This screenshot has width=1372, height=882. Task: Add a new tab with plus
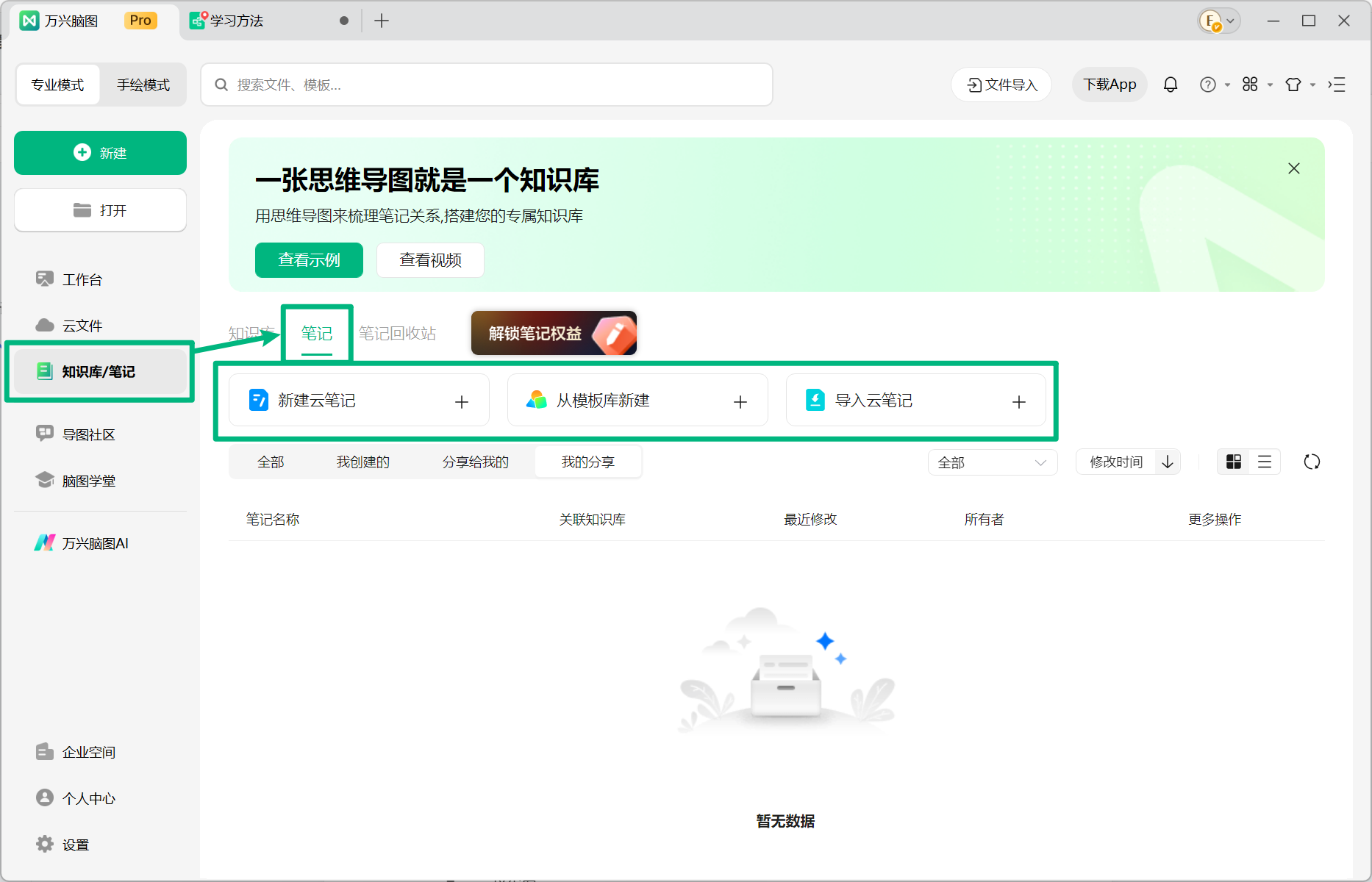point(381,21)
